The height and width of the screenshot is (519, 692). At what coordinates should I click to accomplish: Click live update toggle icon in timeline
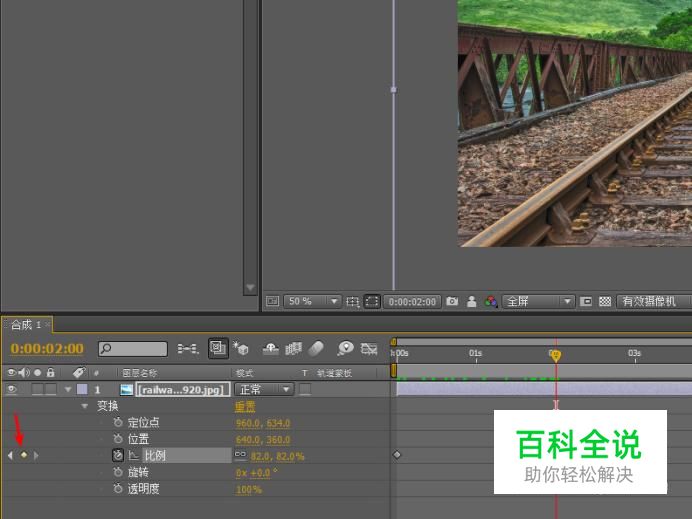click(x=218, y=349)
